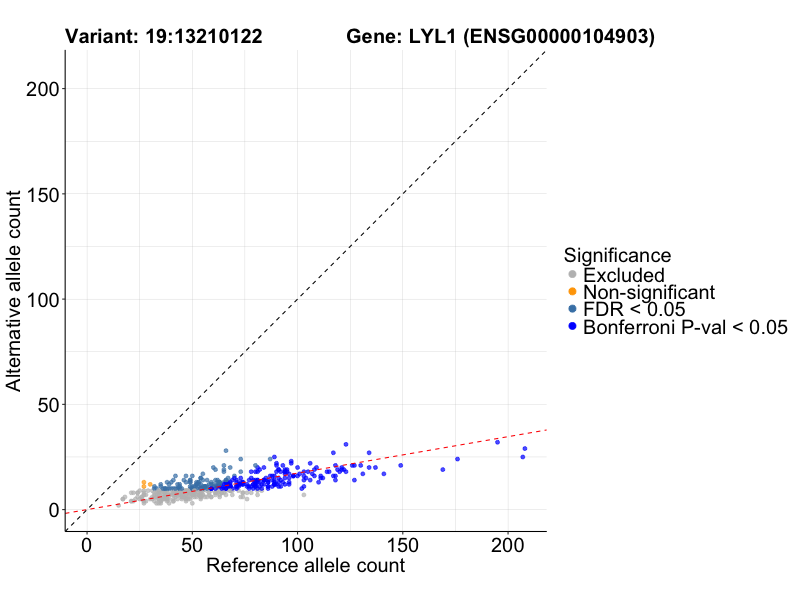This screenshot has width=800, height=600.
Task: Click the 'Significance' legend title
Action: (x=617, y=255)
